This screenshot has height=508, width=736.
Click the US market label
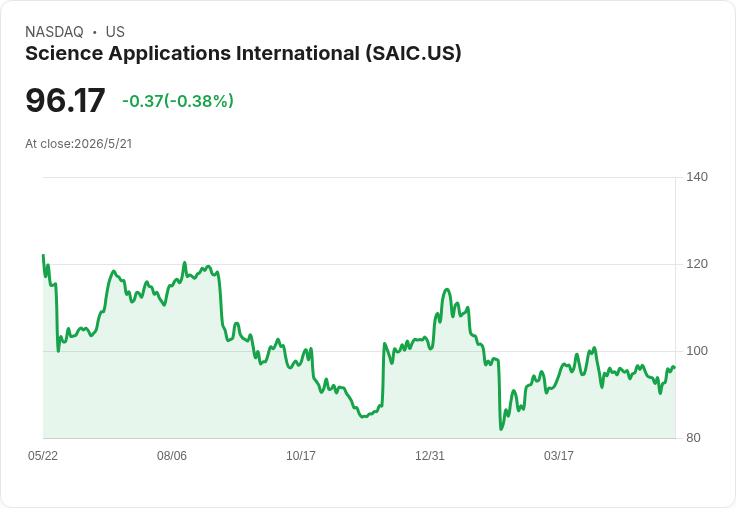pyautogui.click(x=115, y=32)
